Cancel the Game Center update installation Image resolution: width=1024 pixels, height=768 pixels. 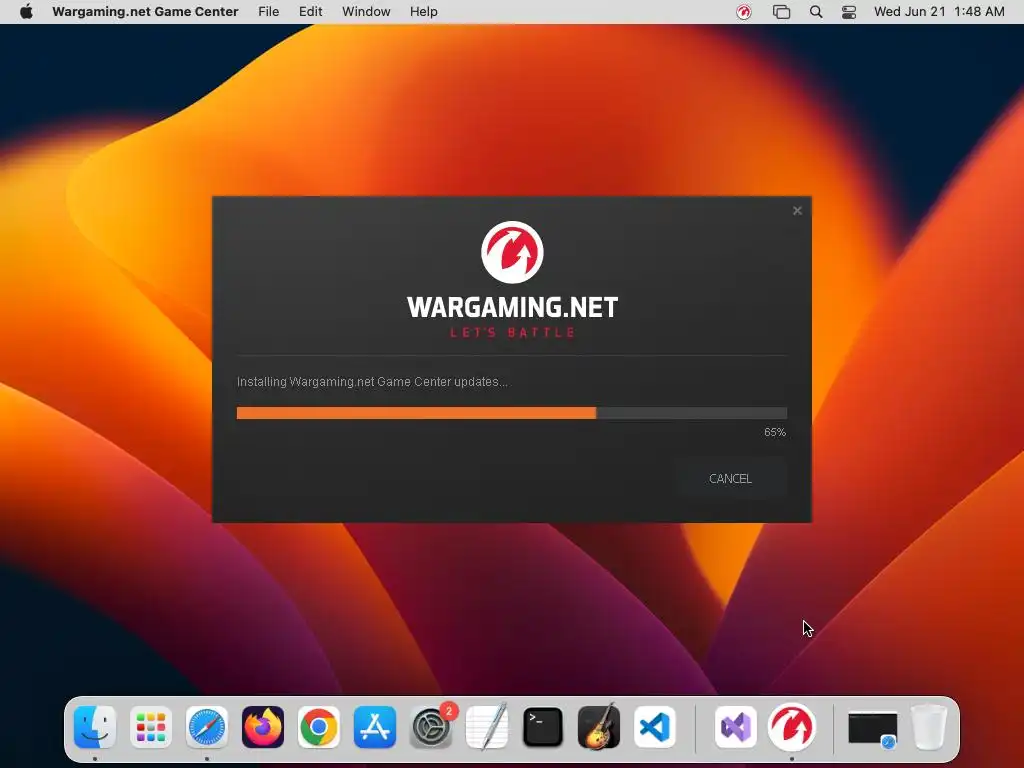pos(730,479)
